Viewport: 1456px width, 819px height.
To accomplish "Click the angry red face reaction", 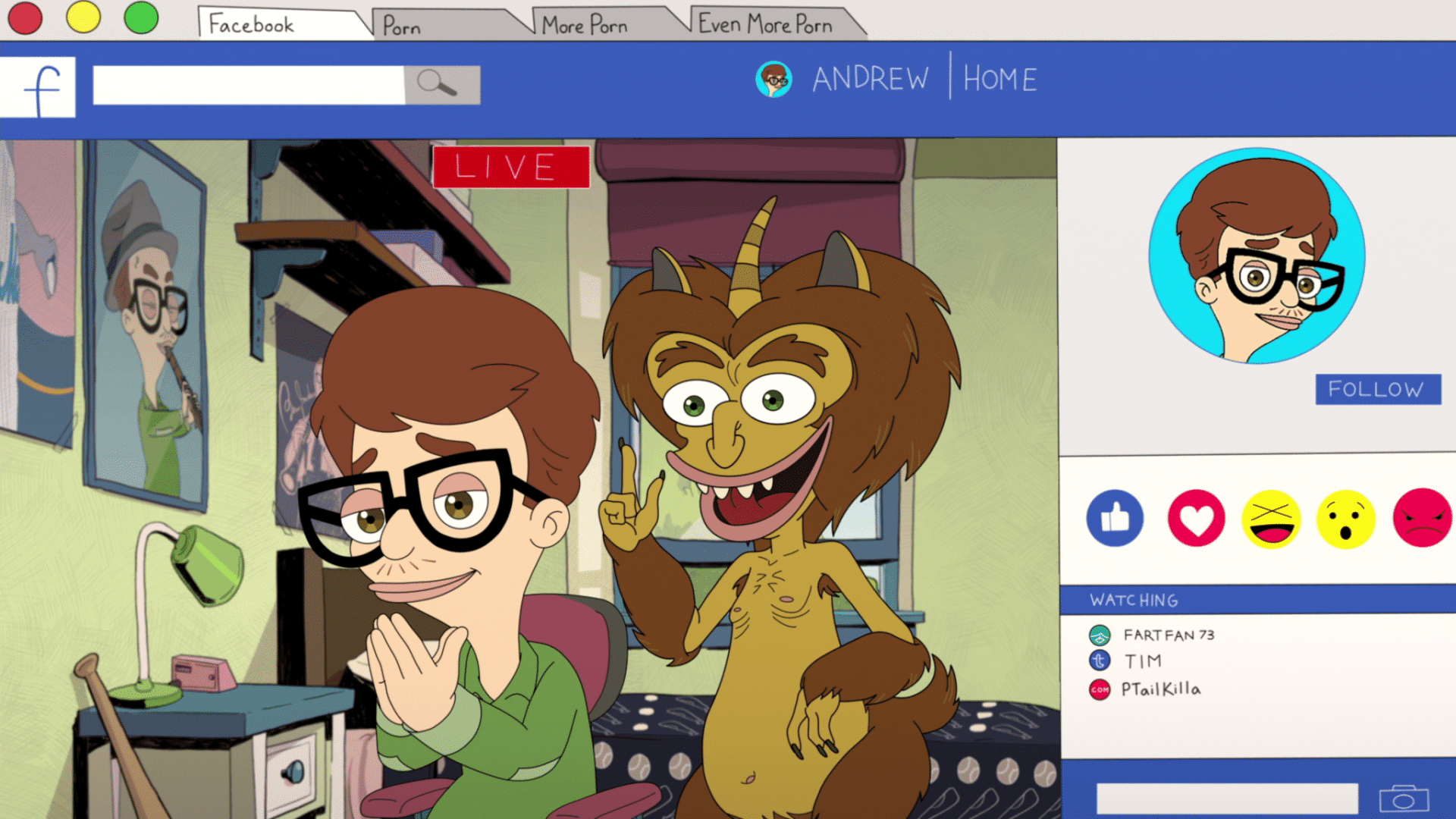I will 1422,518.
